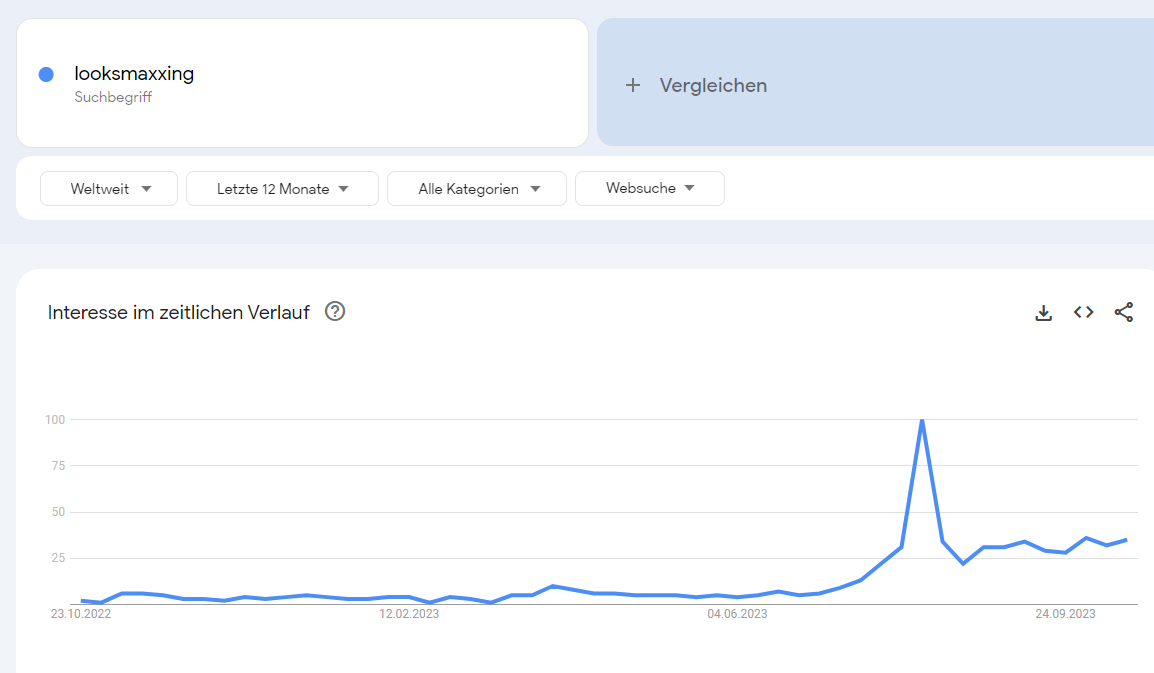Viewport: 1154px width, 673px height.
Task: Click the Interesse im zeitlichen Verlauf heading
Action: (x=179, y=312)
